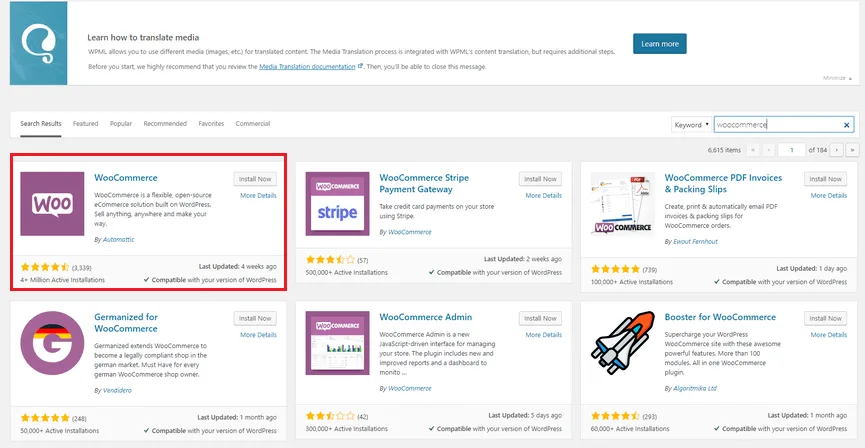Click author WooCommerce under WooCommerce Admin

(409, 388)
